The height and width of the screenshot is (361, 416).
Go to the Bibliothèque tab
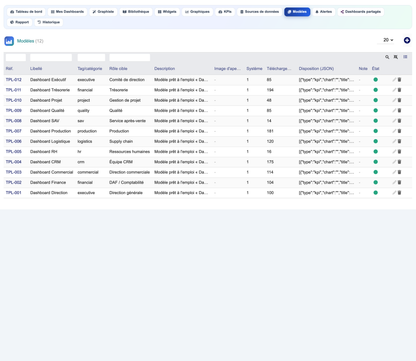click(136, 12)
